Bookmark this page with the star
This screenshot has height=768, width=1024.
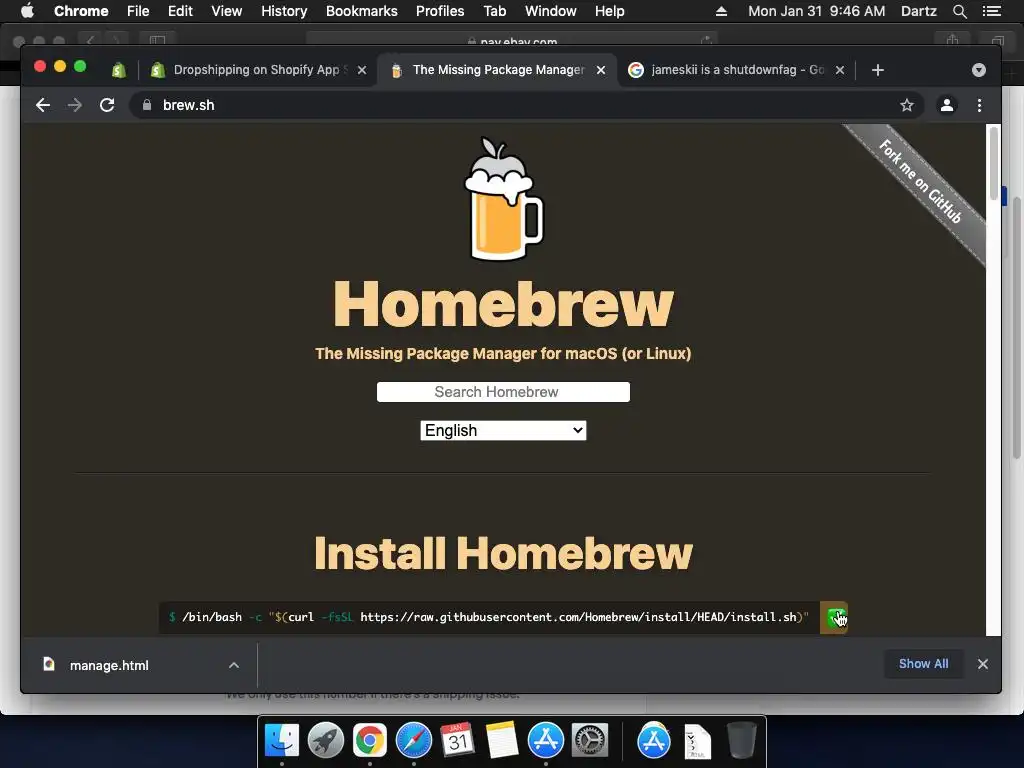point(906,105)
